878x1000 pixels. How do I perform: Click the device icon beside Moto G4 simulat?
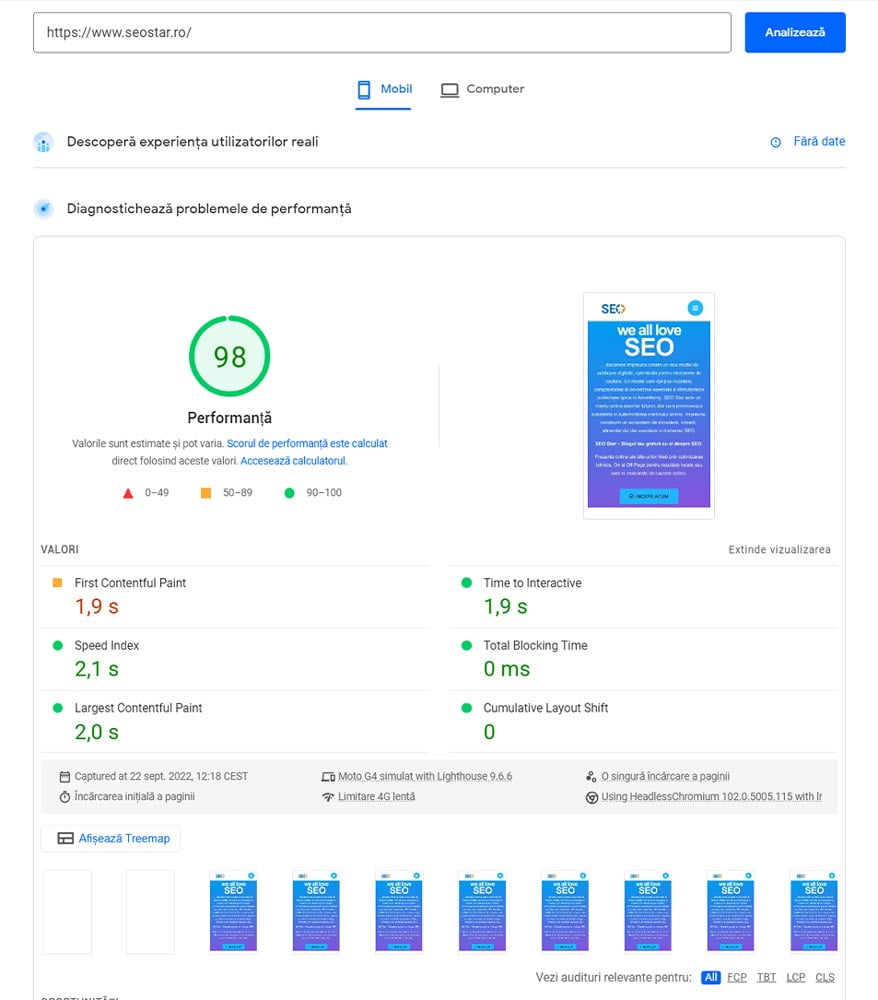[328, 777]
